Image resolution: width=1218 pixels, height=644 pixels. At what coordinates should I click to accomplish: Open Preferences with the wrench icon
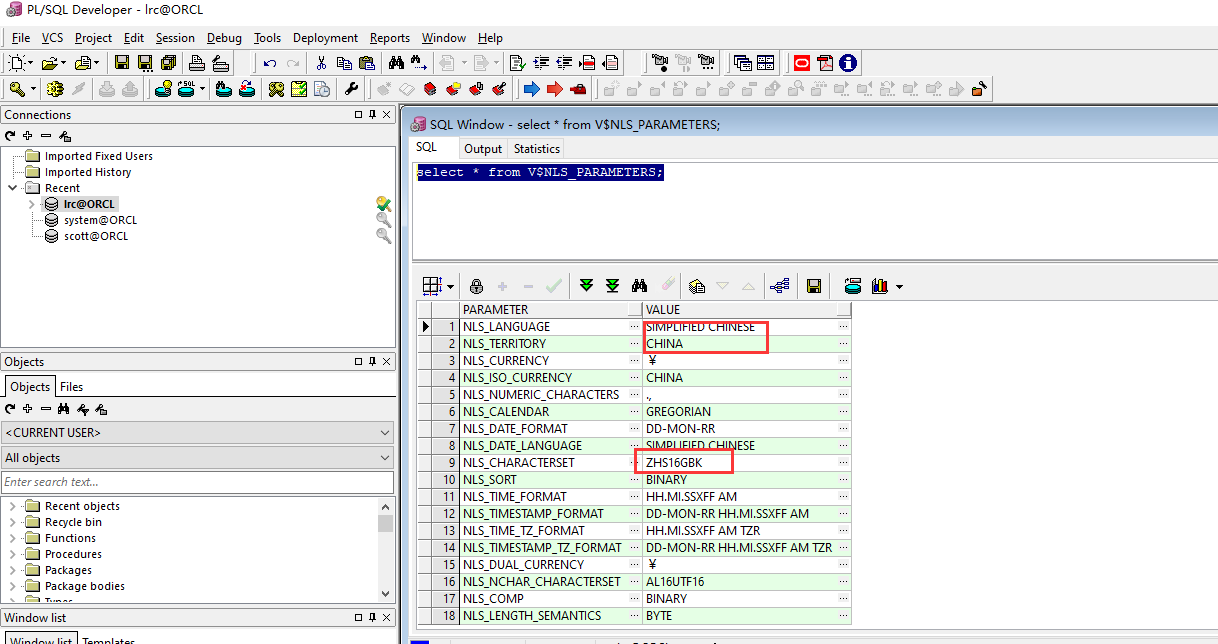click(351, 89)
